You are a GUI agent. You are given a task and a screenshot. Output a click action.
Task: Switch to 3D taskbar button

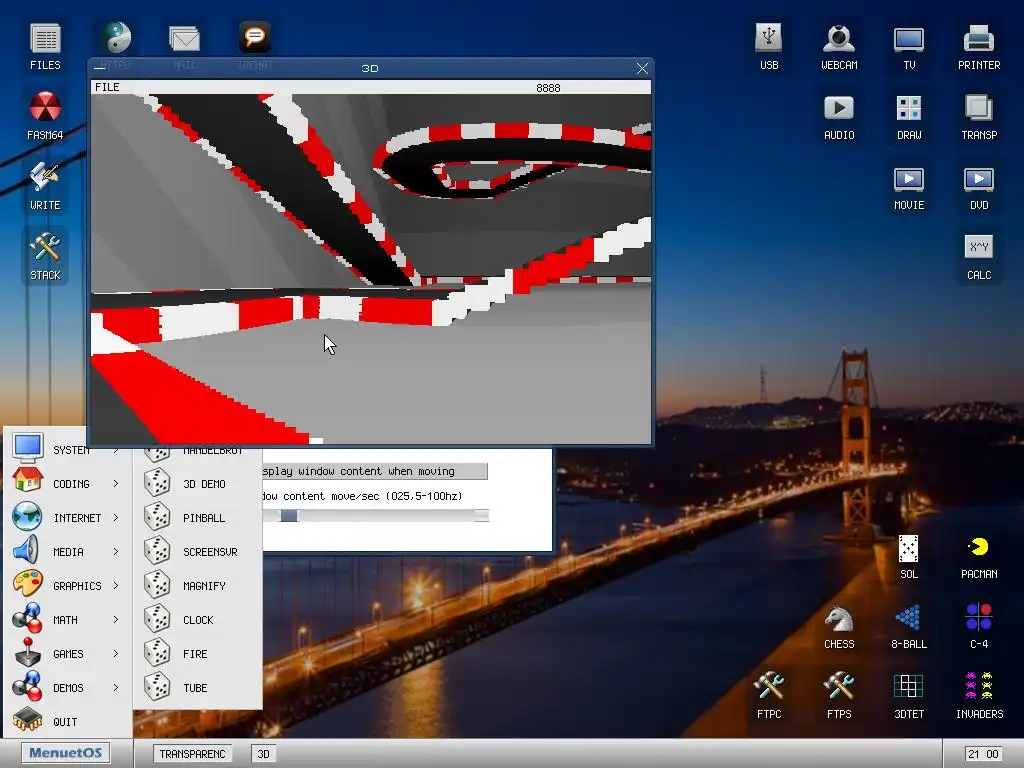click(x=264, y=754)
